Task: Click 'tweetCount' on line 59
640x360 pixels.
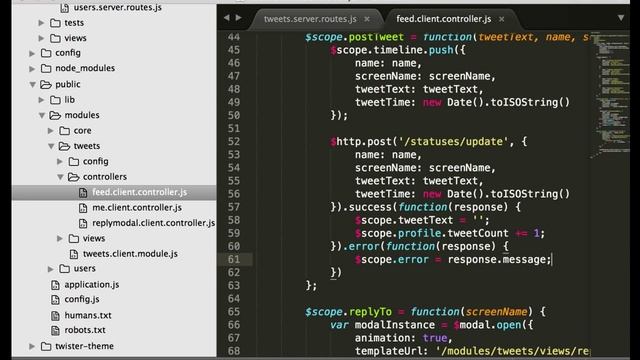Action: tap(478, 233)
